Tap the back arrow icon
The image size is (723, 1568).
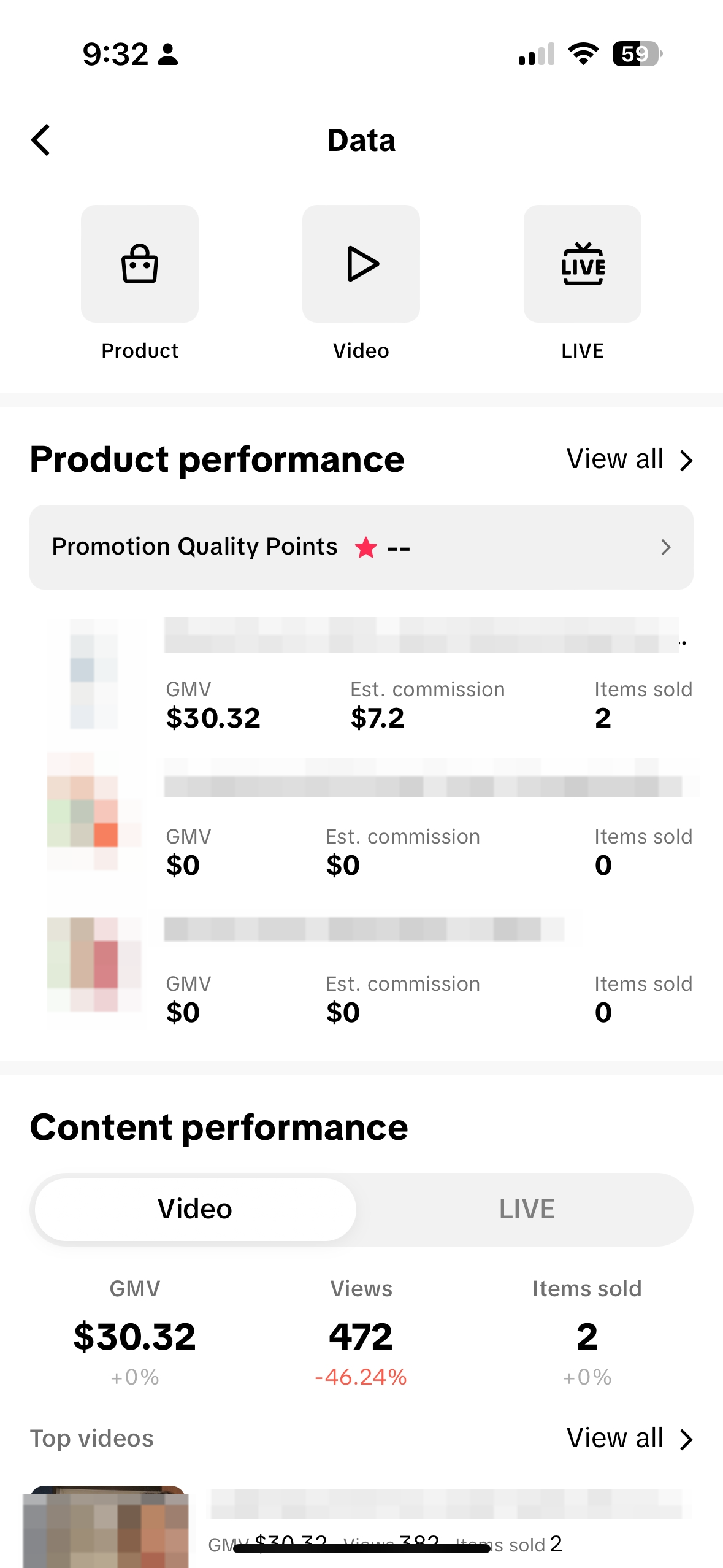40,140
